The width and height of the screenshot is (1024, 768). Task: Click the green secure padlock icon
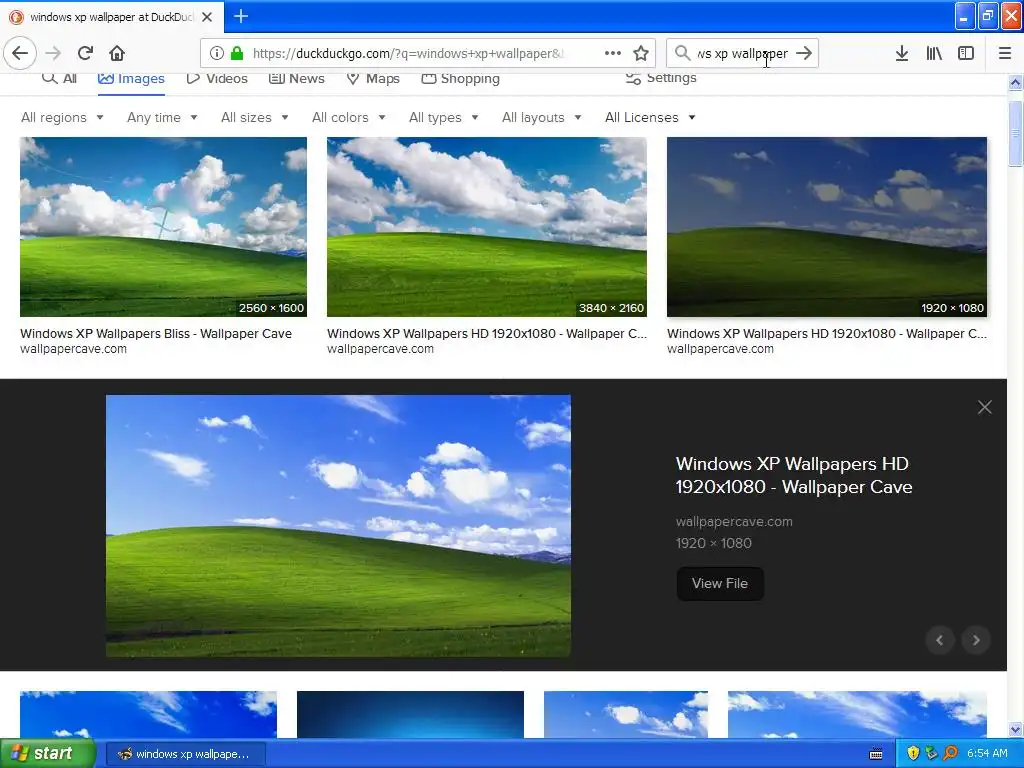(x=237, y=53)
